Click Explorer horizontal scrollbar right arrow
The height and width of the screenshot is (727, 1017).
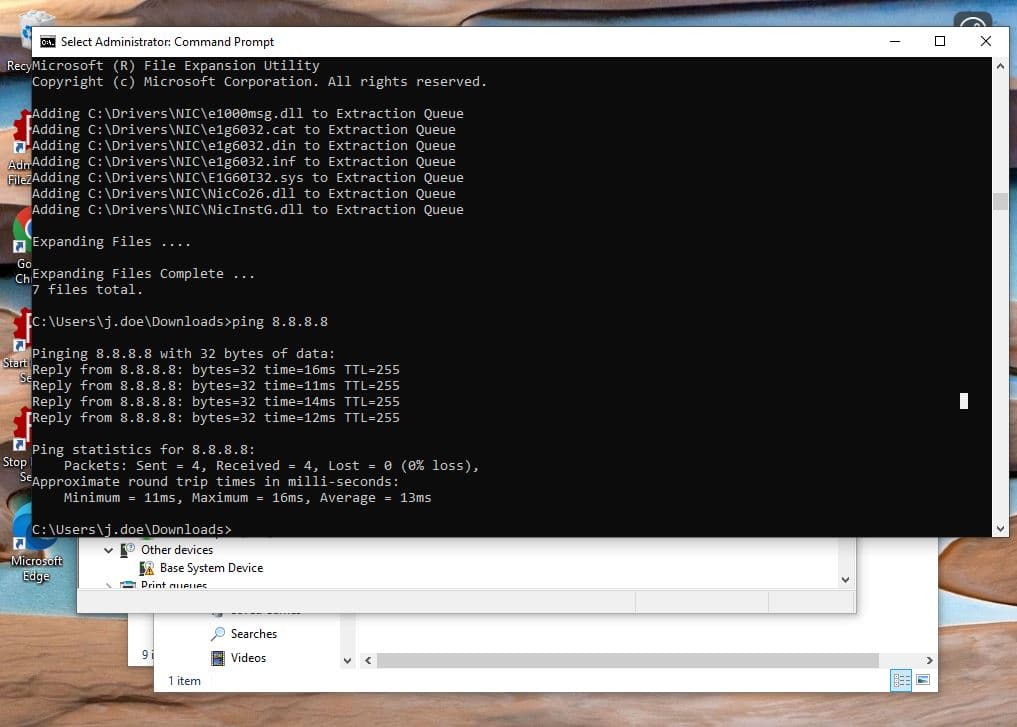click(929, 660)
